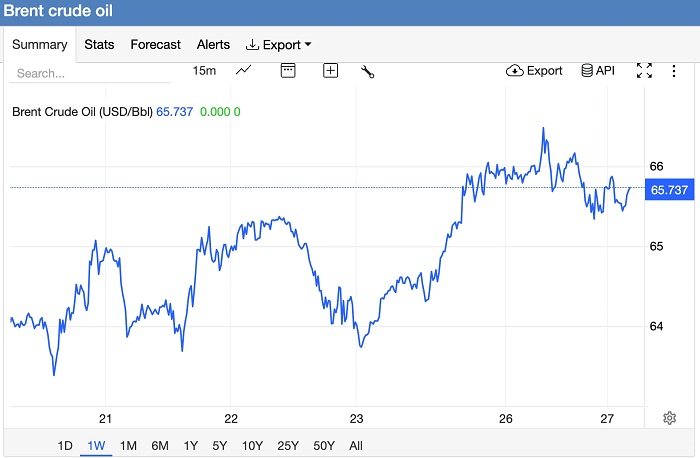Switch to the Stats tab
Image resolution: width=700 pixels, height=458 pixels.
pos(99,45)
